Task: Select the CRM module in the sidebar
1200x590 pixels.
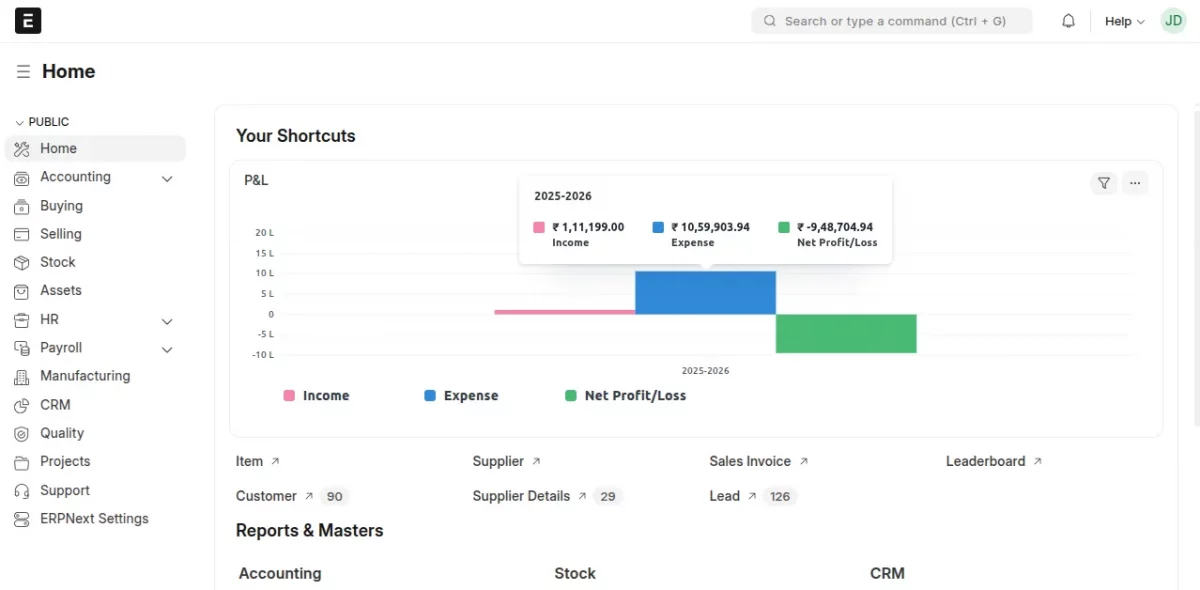Action: (54, 405)
